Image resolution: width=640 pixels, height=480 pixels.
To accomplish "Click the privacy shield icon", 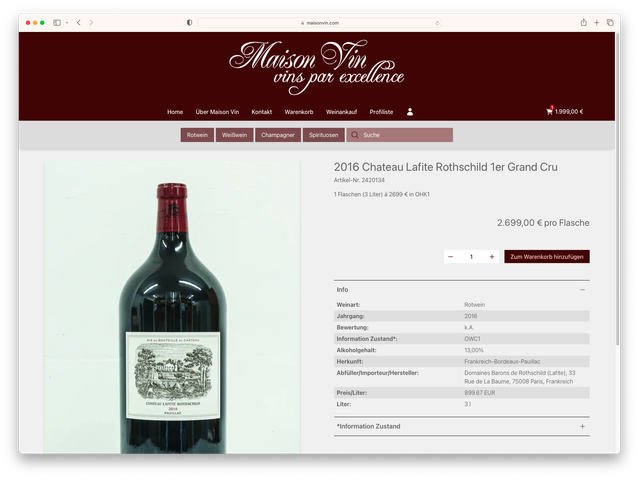I will pyautogui.click(x=189, y=22).
